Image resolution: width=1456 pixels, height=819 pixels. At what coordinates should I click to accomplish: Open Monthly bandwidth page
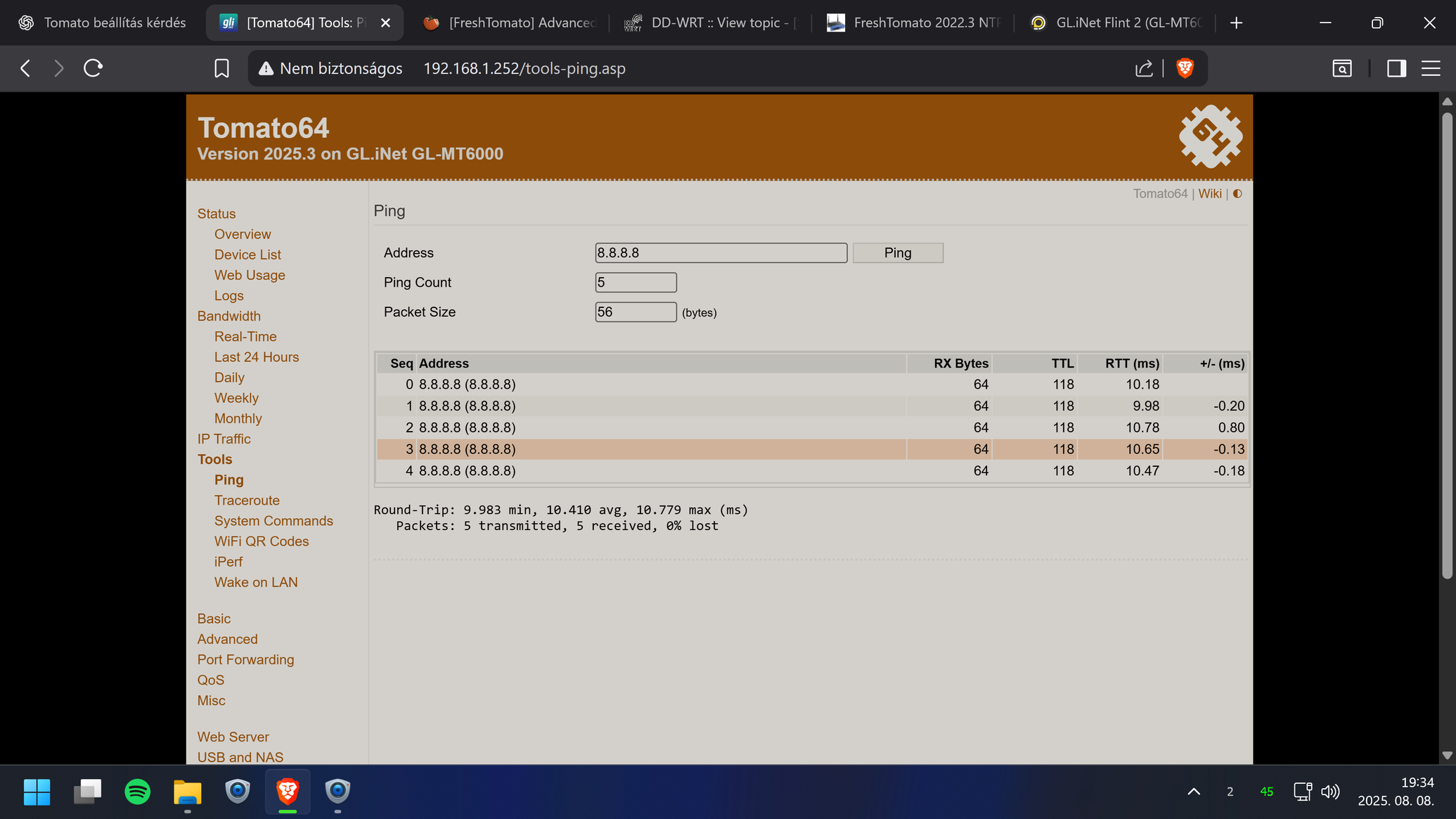[x=238, y=418]
